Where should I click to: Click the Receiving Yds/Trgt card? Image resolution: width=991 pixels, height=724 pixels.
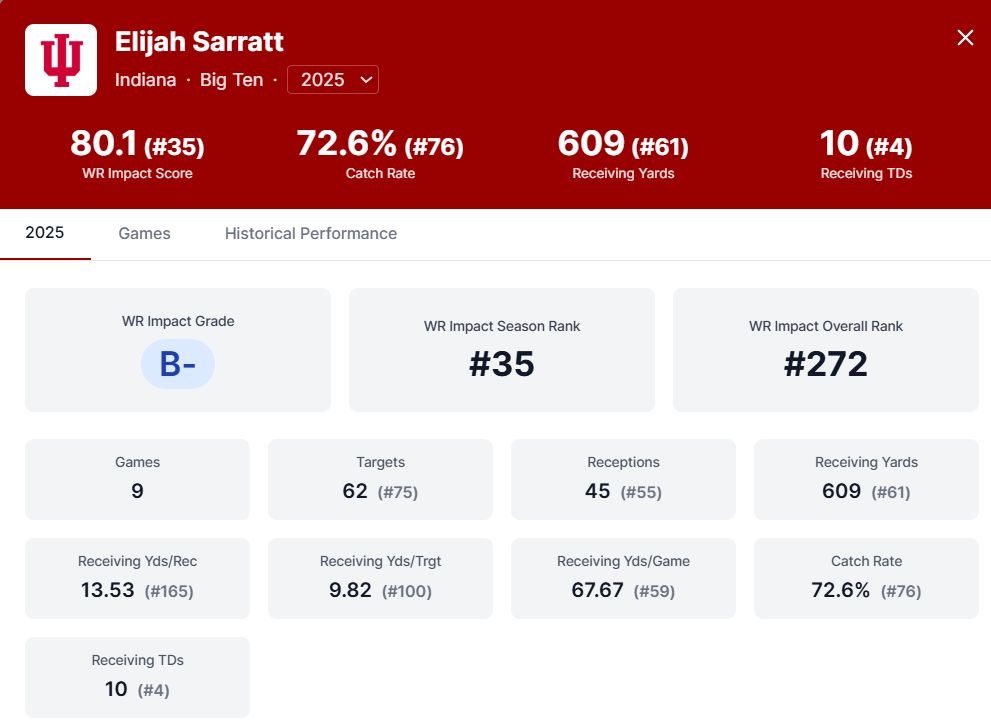[x=380, y=578]
